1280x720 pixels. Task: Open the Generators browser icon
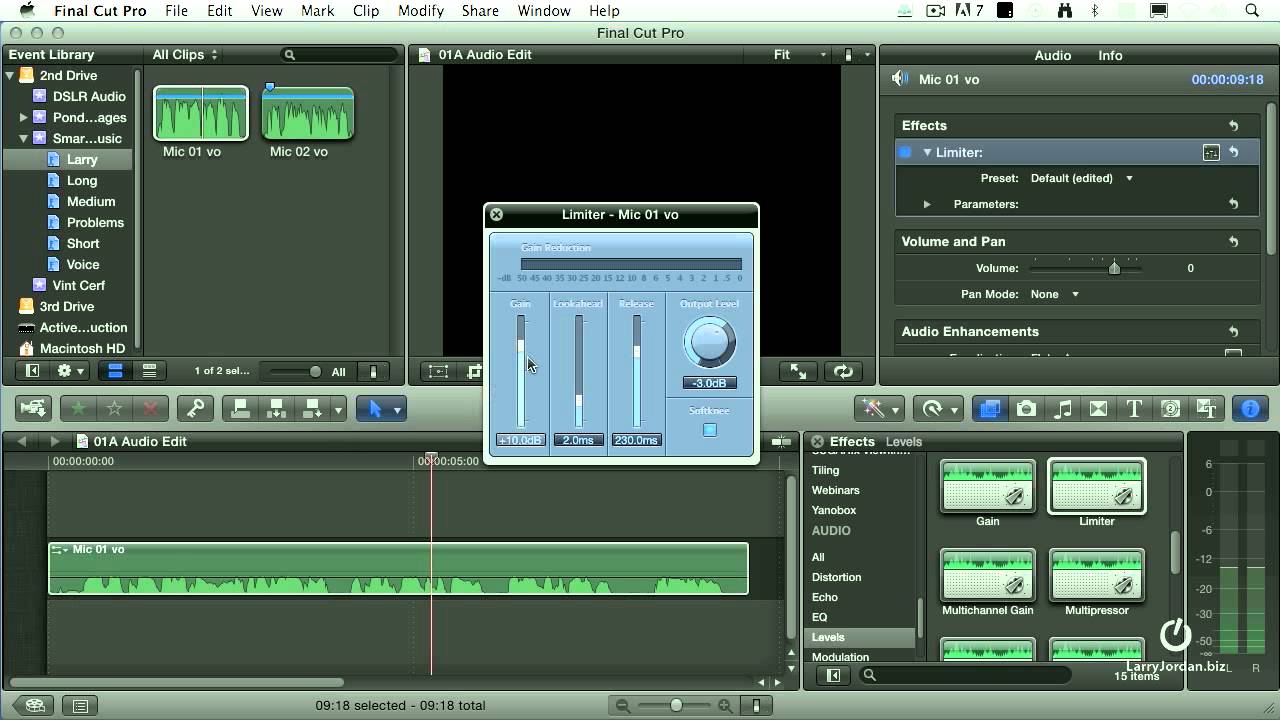[1170, 408]
